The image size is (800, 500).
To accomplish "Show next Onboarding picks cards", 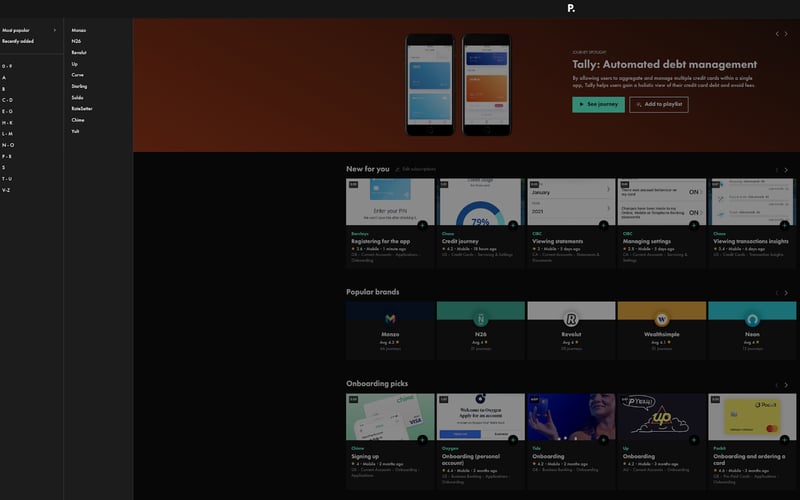I will click(x=786, y=385).
